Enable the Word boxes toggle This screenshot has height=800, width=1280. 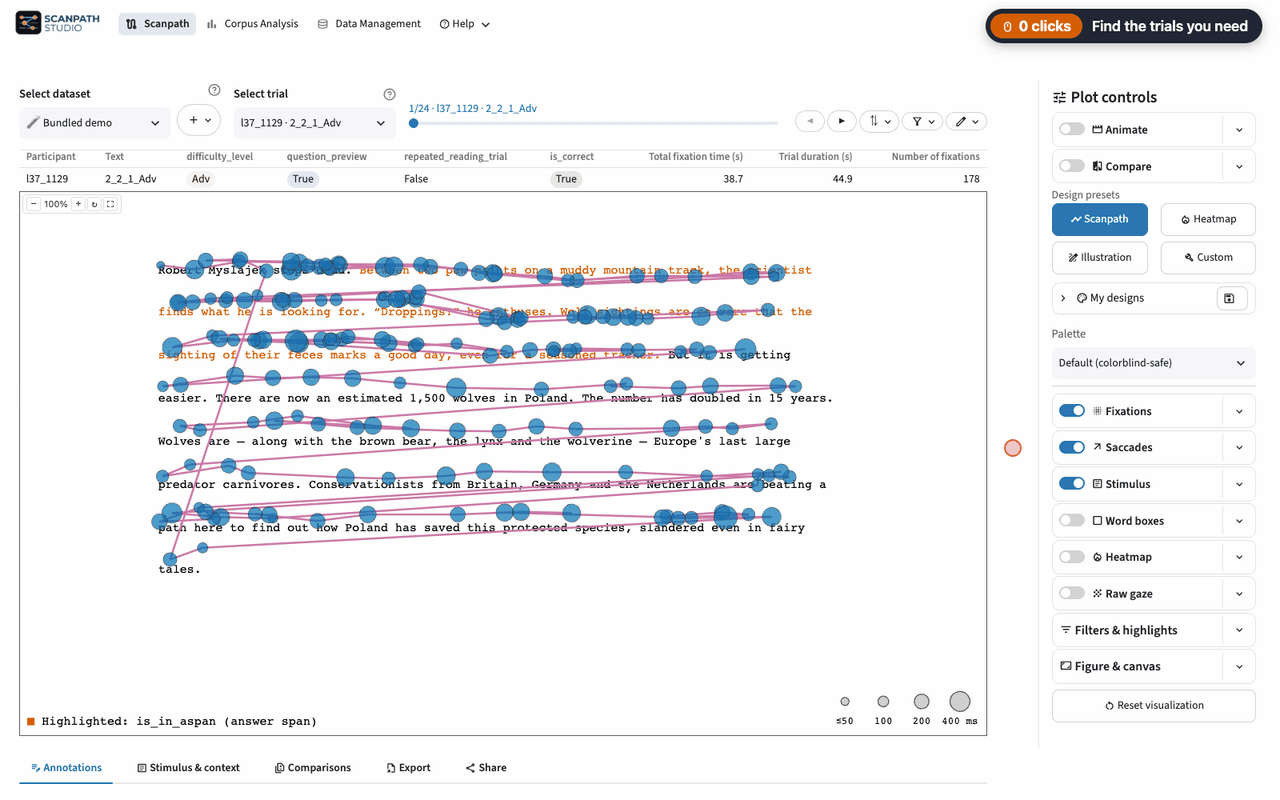tap(1072, 520)
